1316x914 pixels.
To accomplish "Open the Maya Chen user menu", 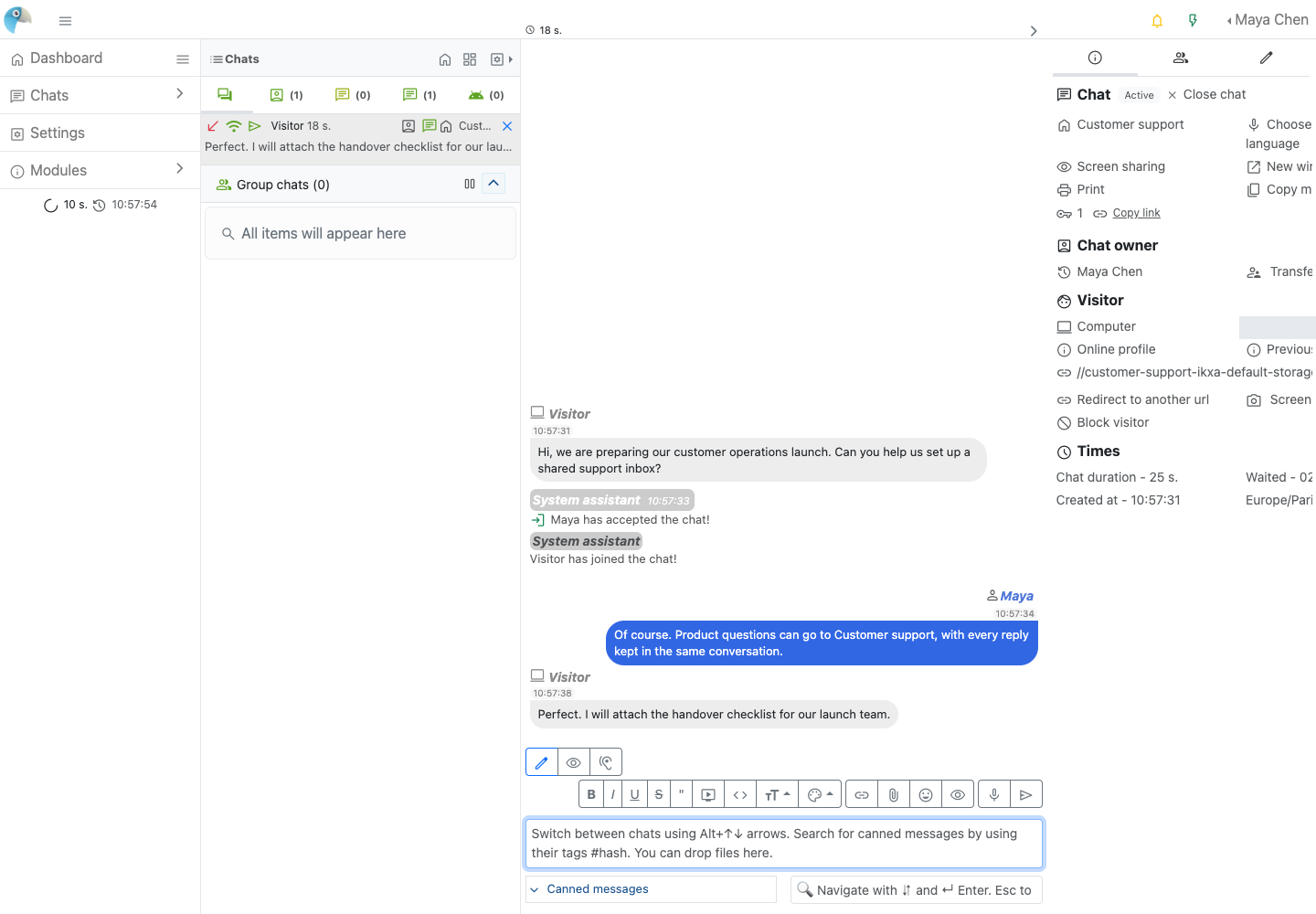I will pyautogui.click(x=1268, y=19).
